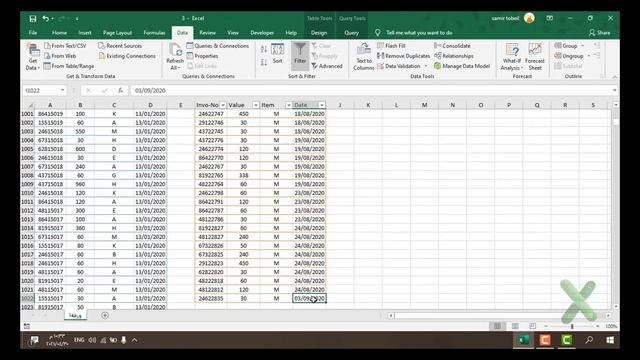
Task: Open Relationships manager
Action: click(454, 56)
